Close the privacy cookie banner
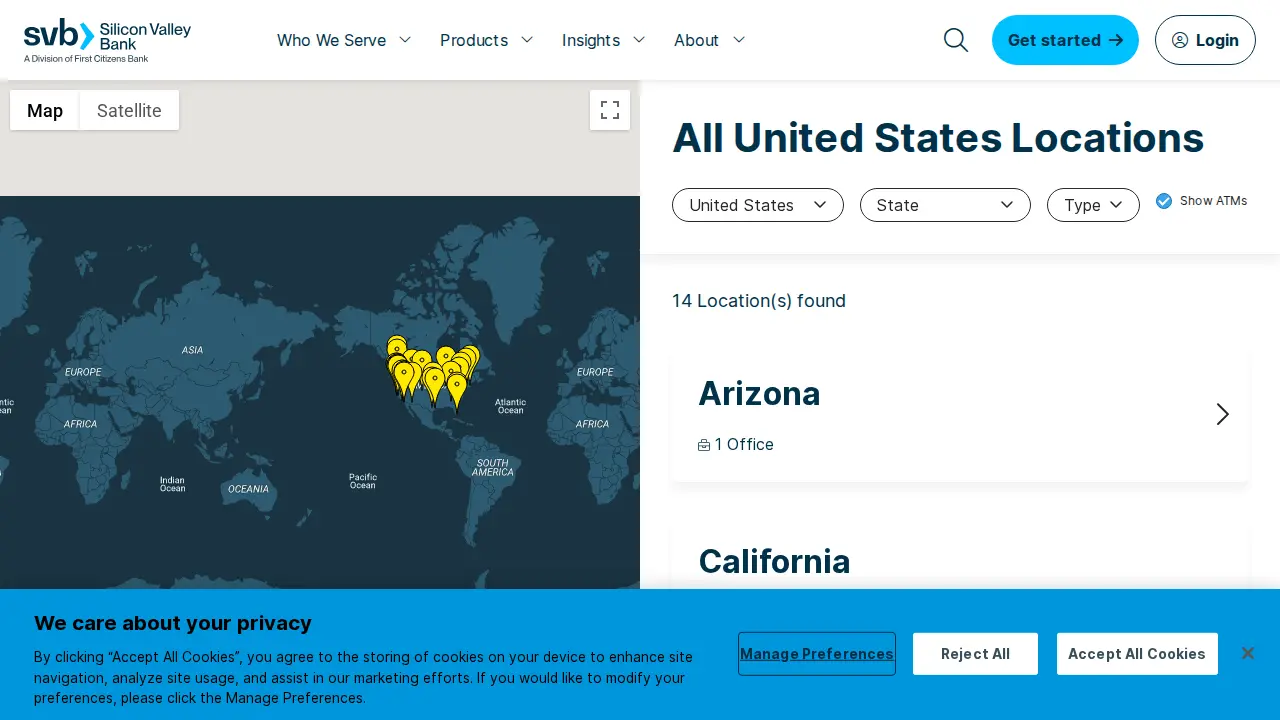This screenshot has height=720, width=1280. (x=1248, y=653)
